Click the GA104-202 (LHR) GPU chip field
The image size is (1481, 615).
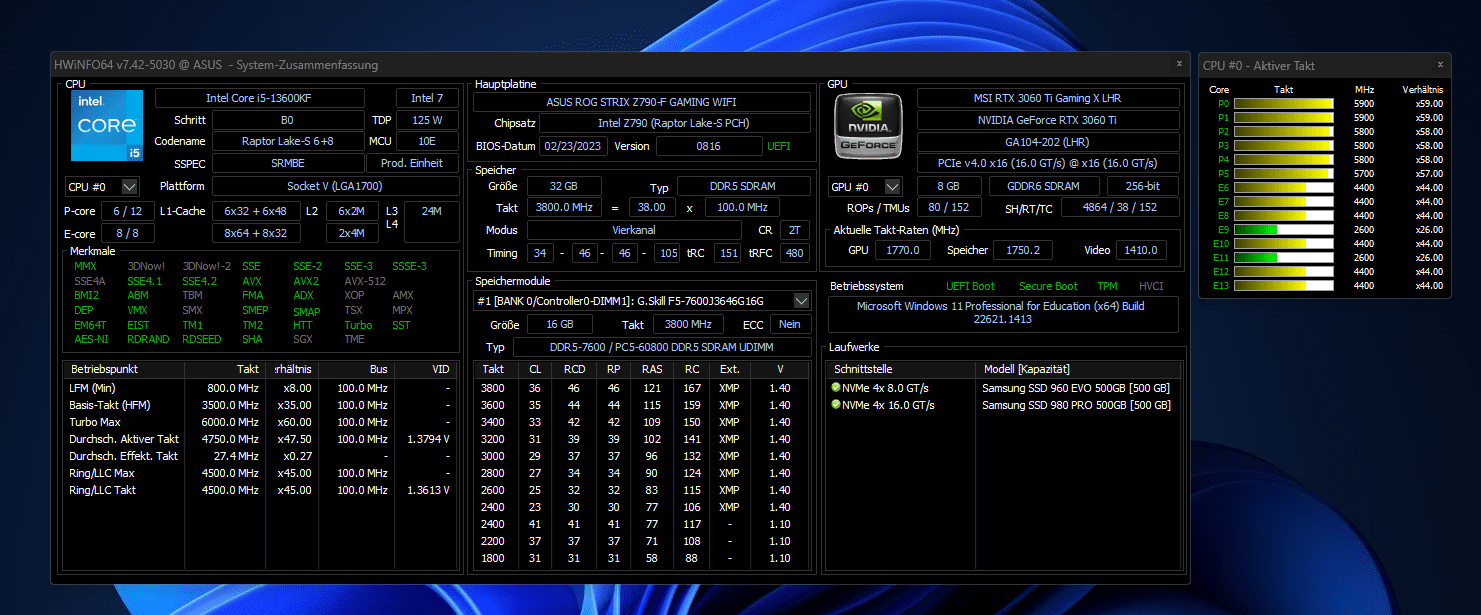tap(1047, 141)
